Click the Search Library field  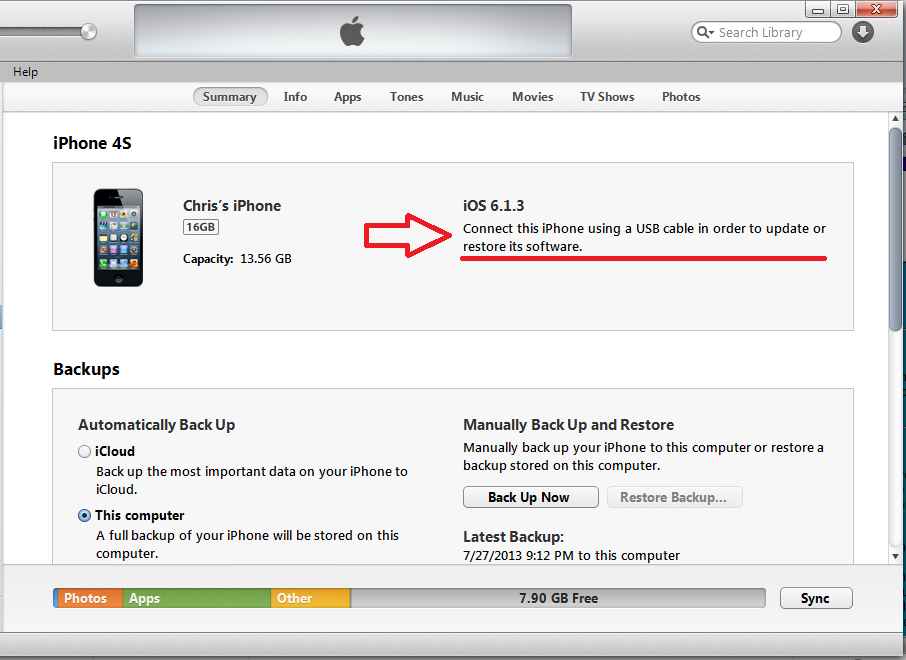(x=766, y=32)
